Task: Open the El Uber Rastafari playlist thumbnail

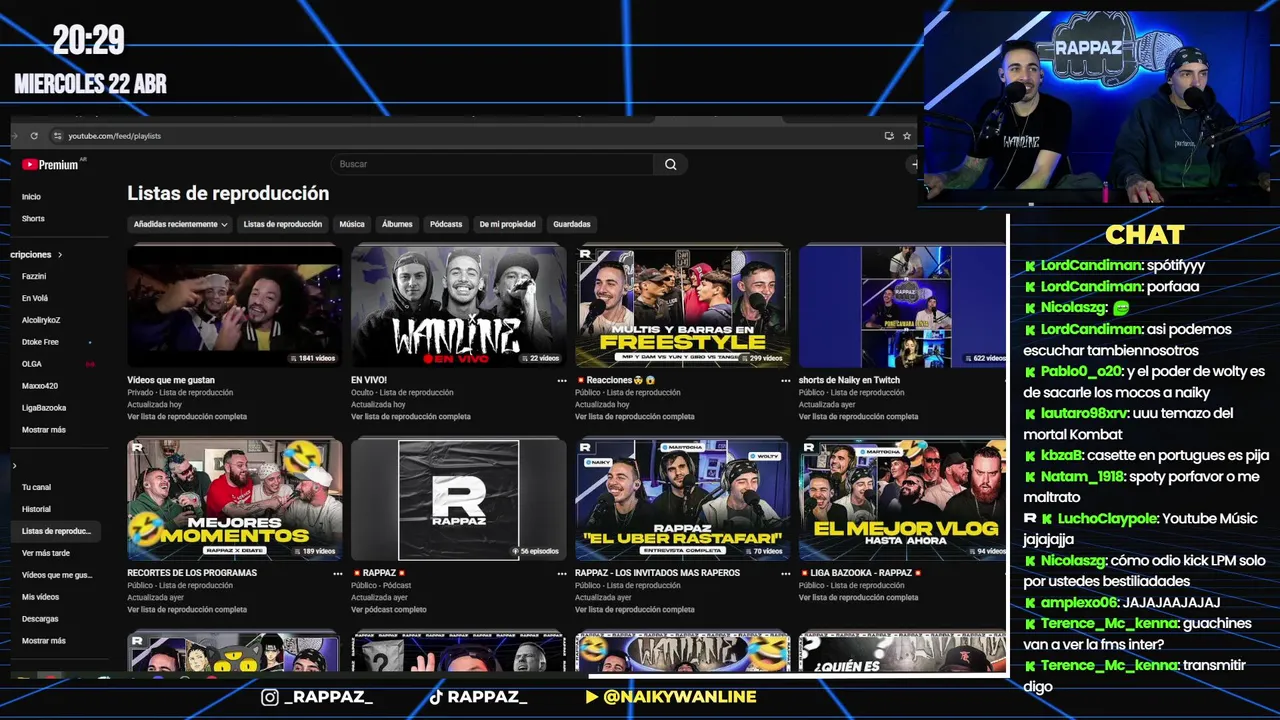Action: (x=682, y=500)
